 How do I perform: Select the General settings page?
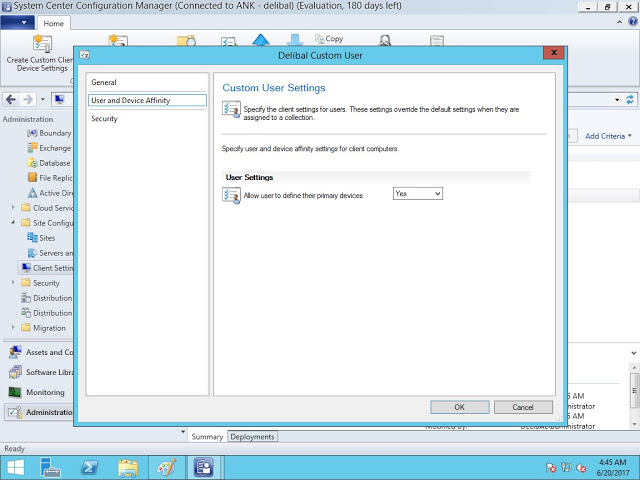tap(104, 82)
